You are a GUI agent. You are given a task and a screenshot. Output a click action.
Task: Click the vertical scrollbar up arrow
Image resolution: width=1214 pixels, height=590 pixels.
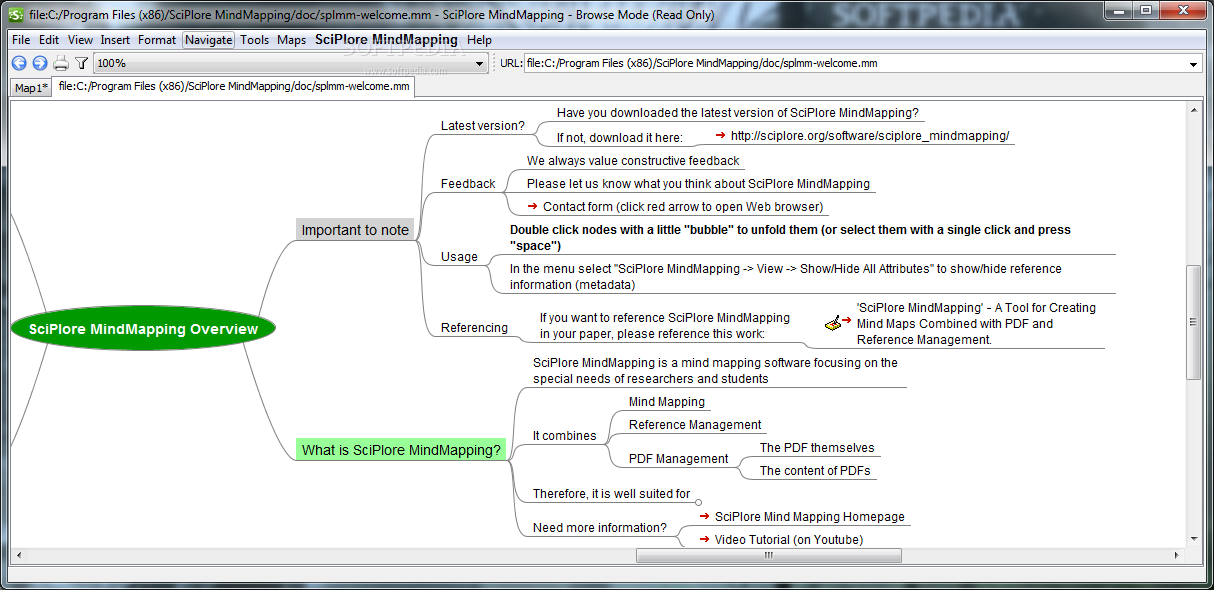[1193, 110]
